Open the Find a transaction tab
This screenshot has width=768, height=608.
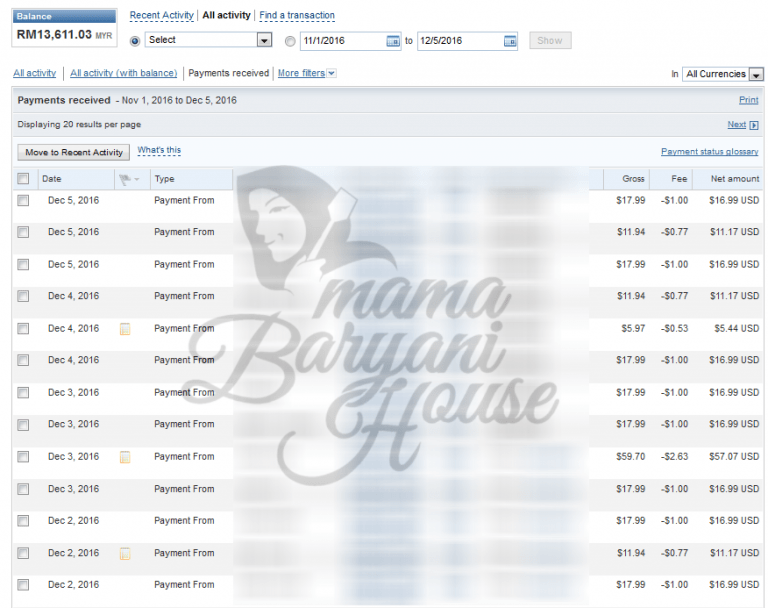coord(296,16)
